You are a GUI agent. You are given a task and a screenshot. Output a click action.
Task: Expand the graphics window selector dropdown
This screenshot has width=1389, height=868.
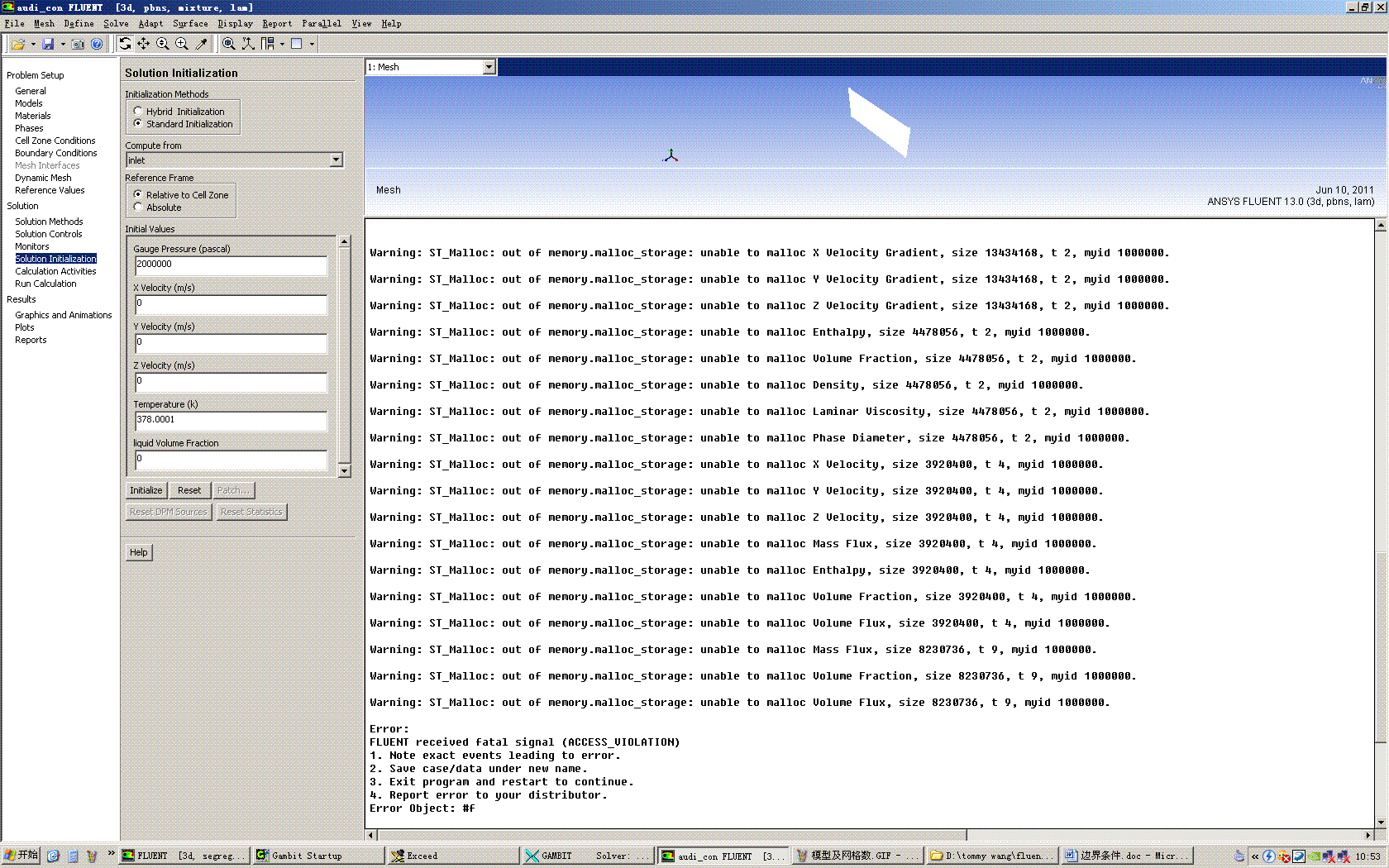click(489, 67)
